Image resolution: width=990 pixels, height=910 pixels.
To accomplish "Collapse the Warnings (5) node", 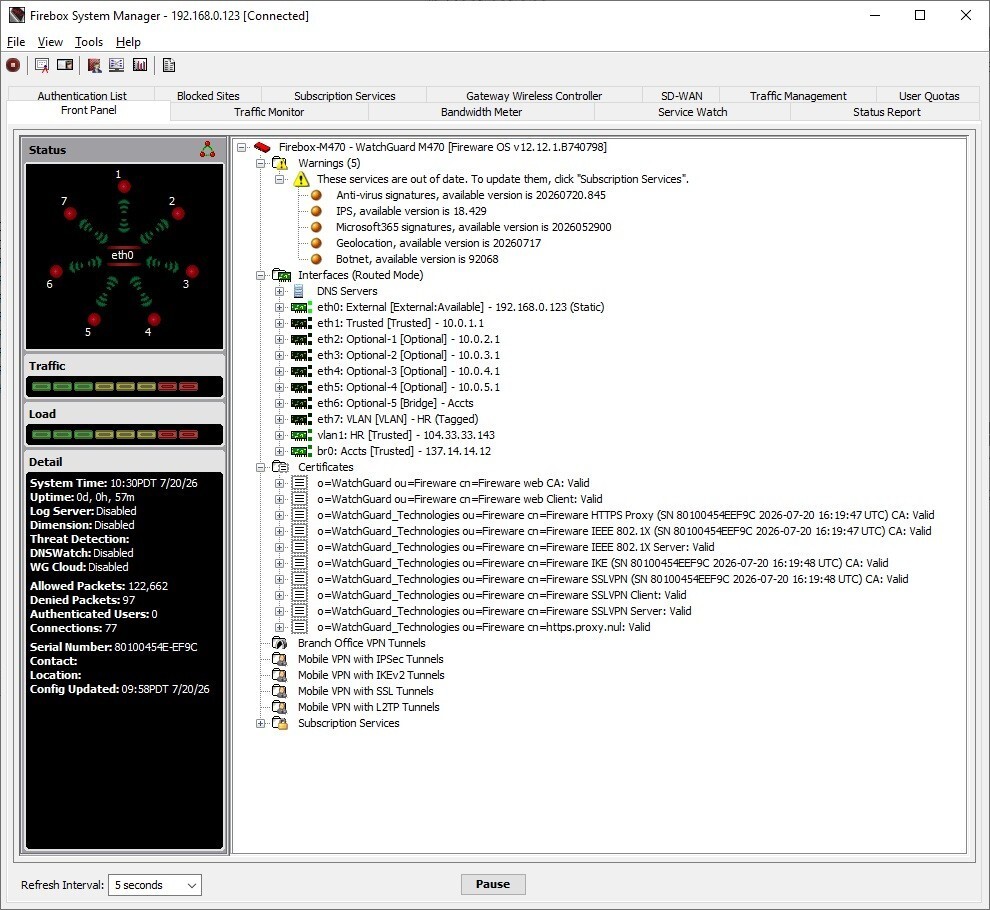I will click(x=260, y=163).
